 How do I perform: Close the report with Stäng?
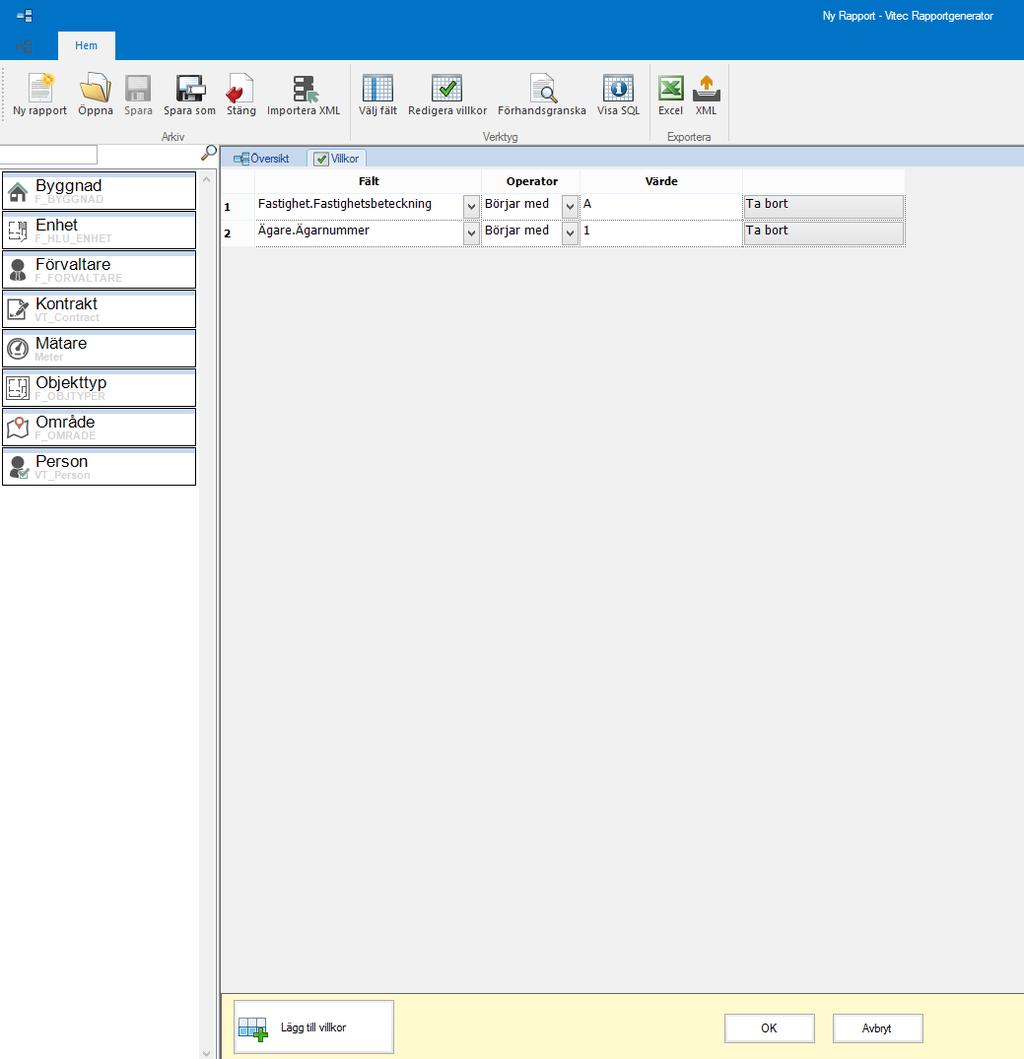241,95
